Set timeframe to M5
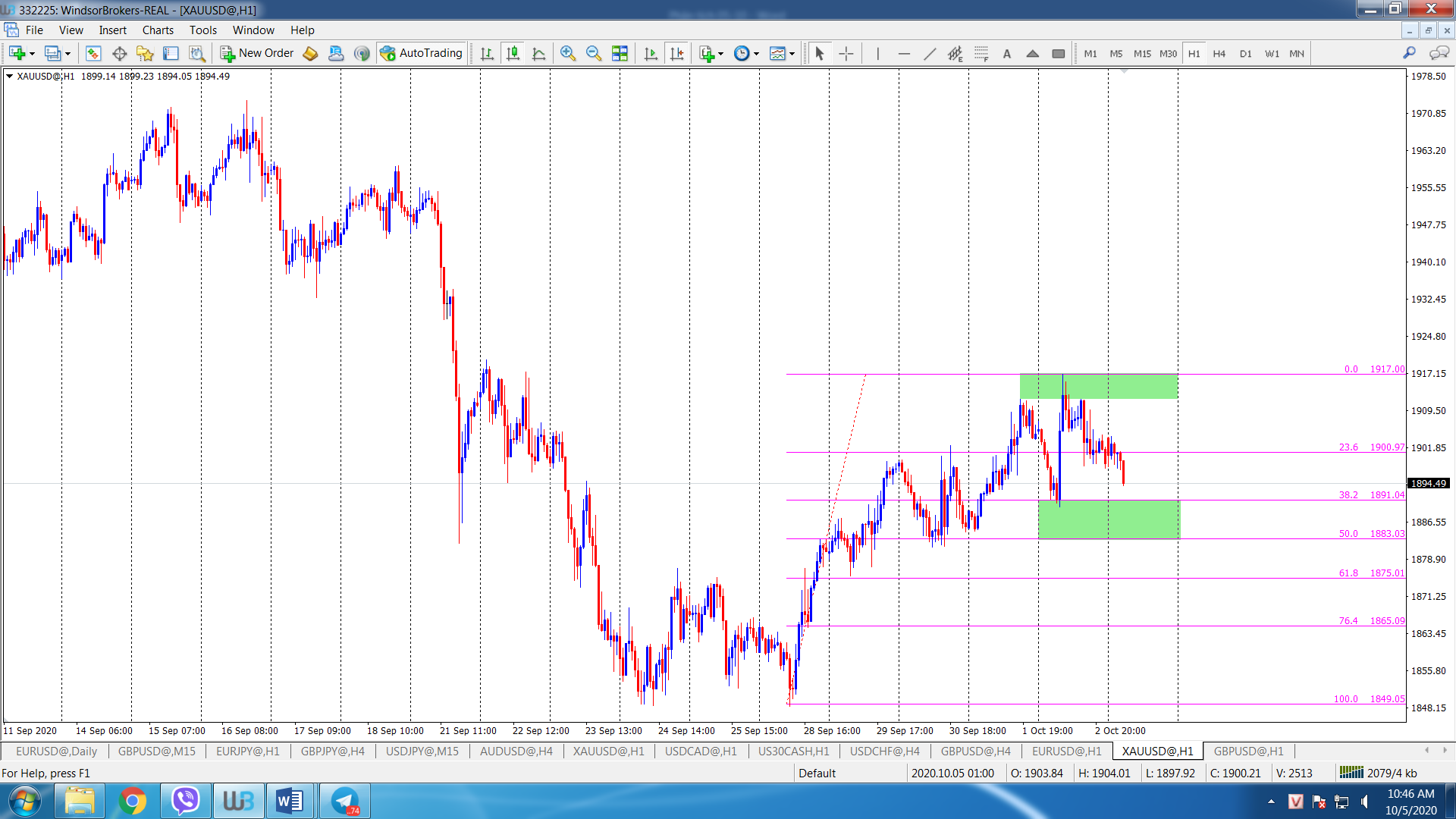Viewport: 1456px width, 819px height. click(1116, 54)
